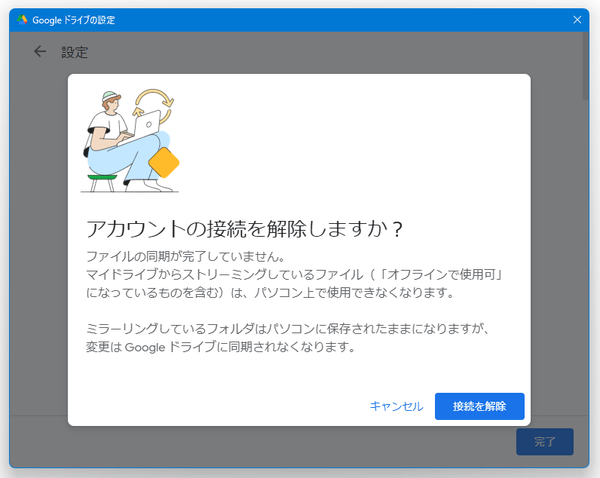Click the sync illustration of person with laptop
The height and width of the screenshot is (478, 600).
pos(130,141)
